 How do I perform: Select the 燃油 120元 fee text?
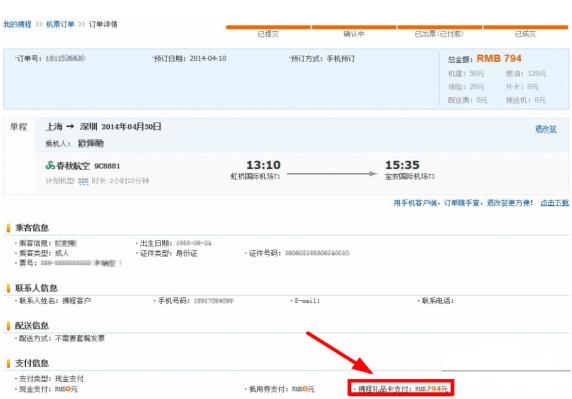point(526,74)
